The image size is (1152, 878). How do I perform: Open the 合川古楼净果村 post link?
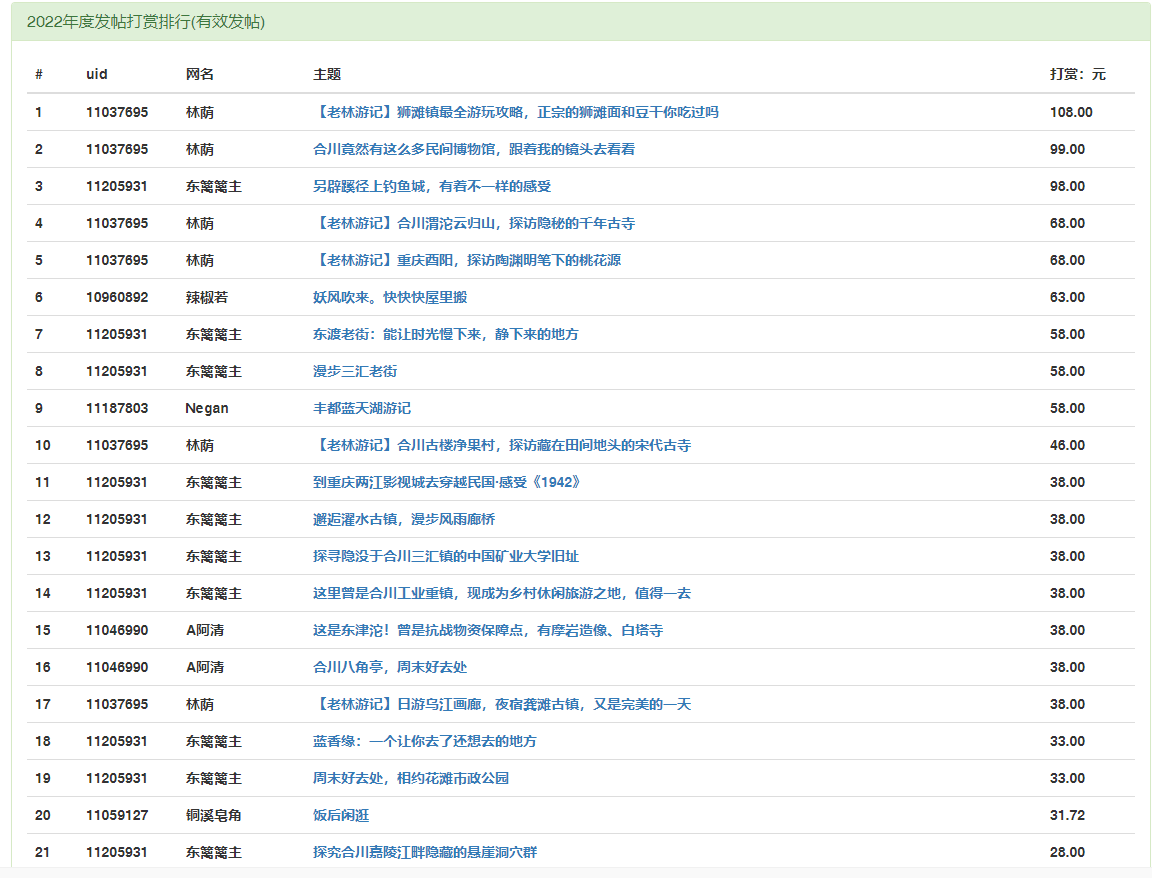(501, 445)
